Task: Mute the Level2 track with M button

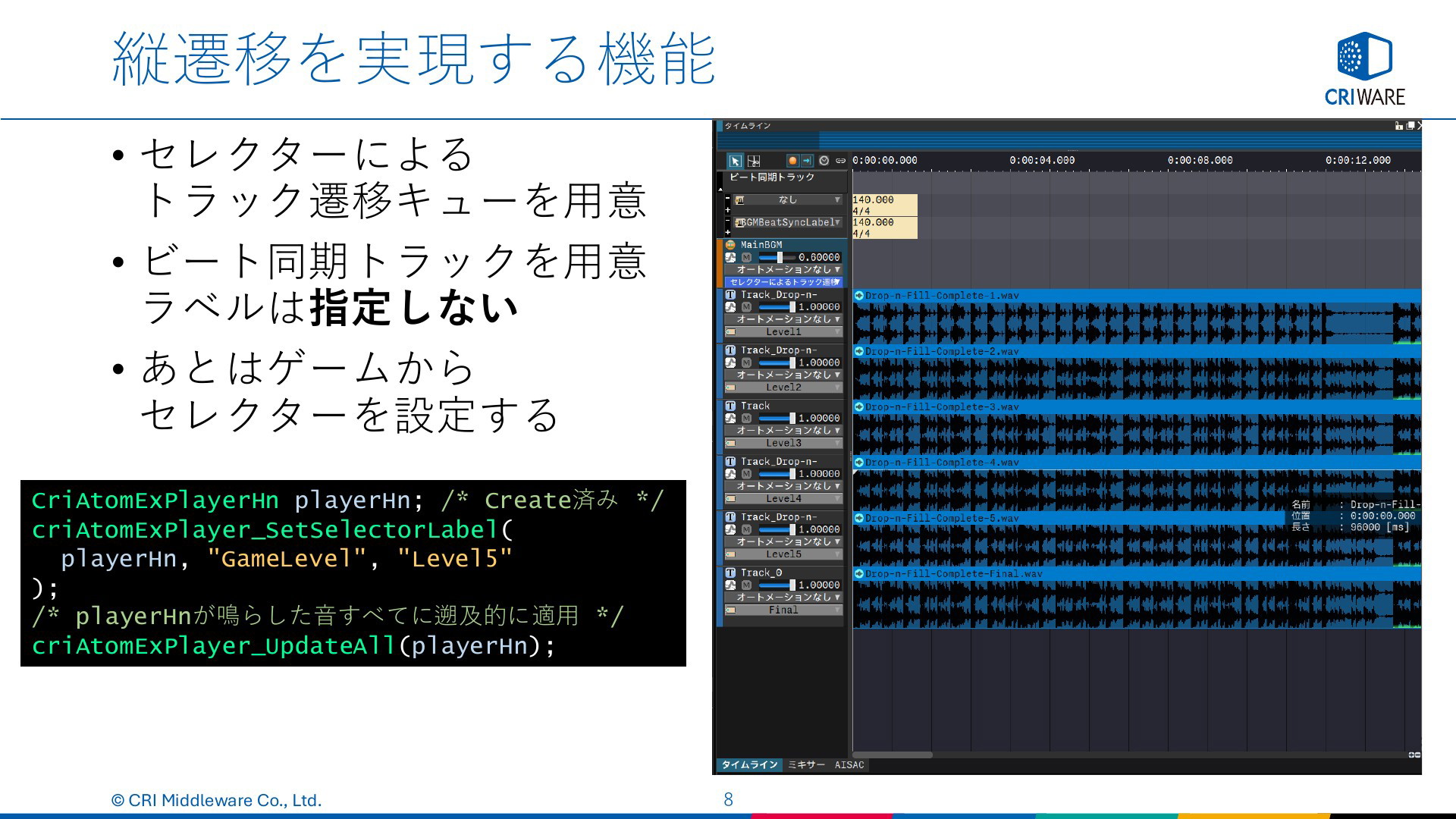Action: (746, 362)
